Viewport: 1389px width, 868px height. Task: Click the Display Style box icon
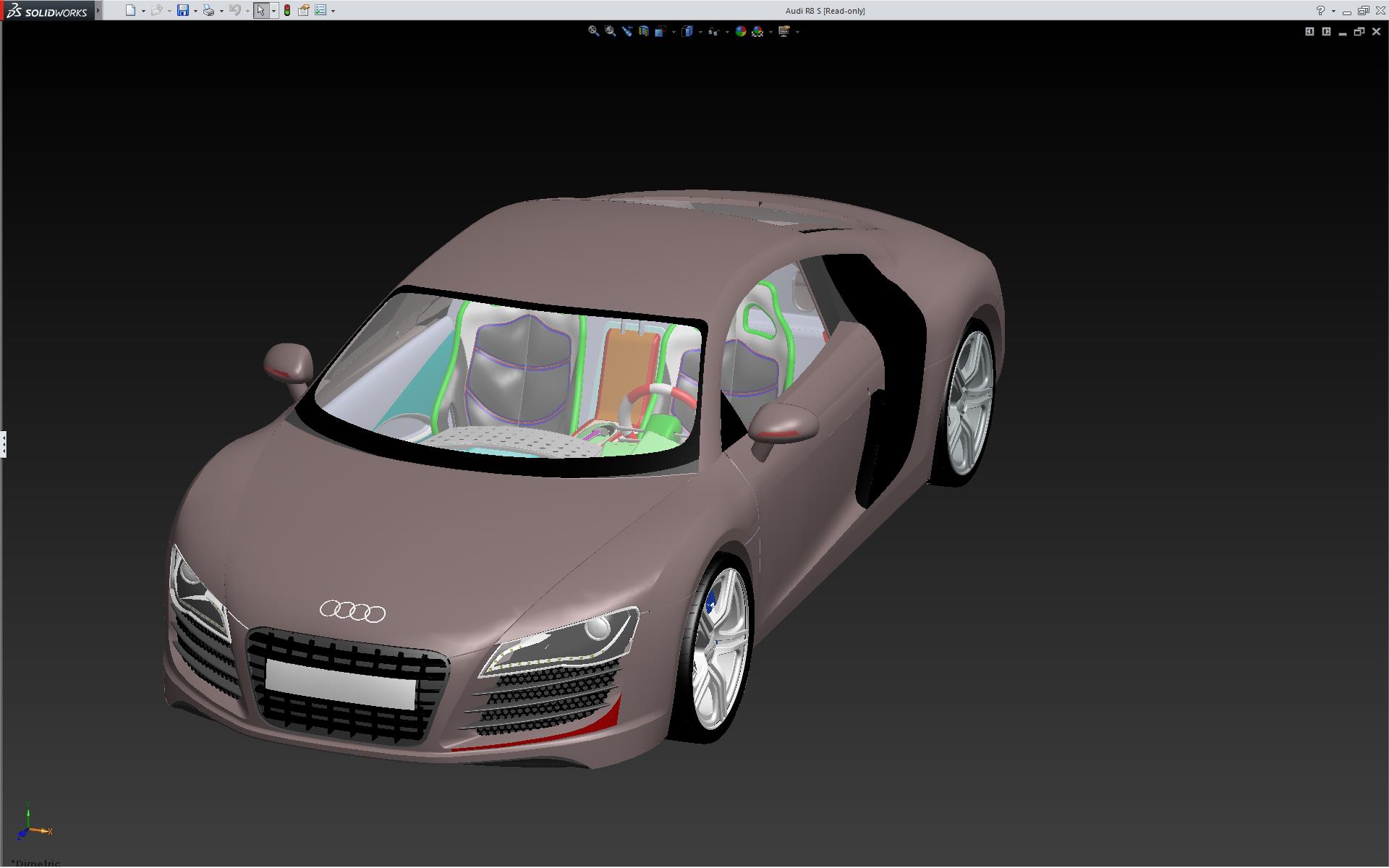(x=687, y=31)
